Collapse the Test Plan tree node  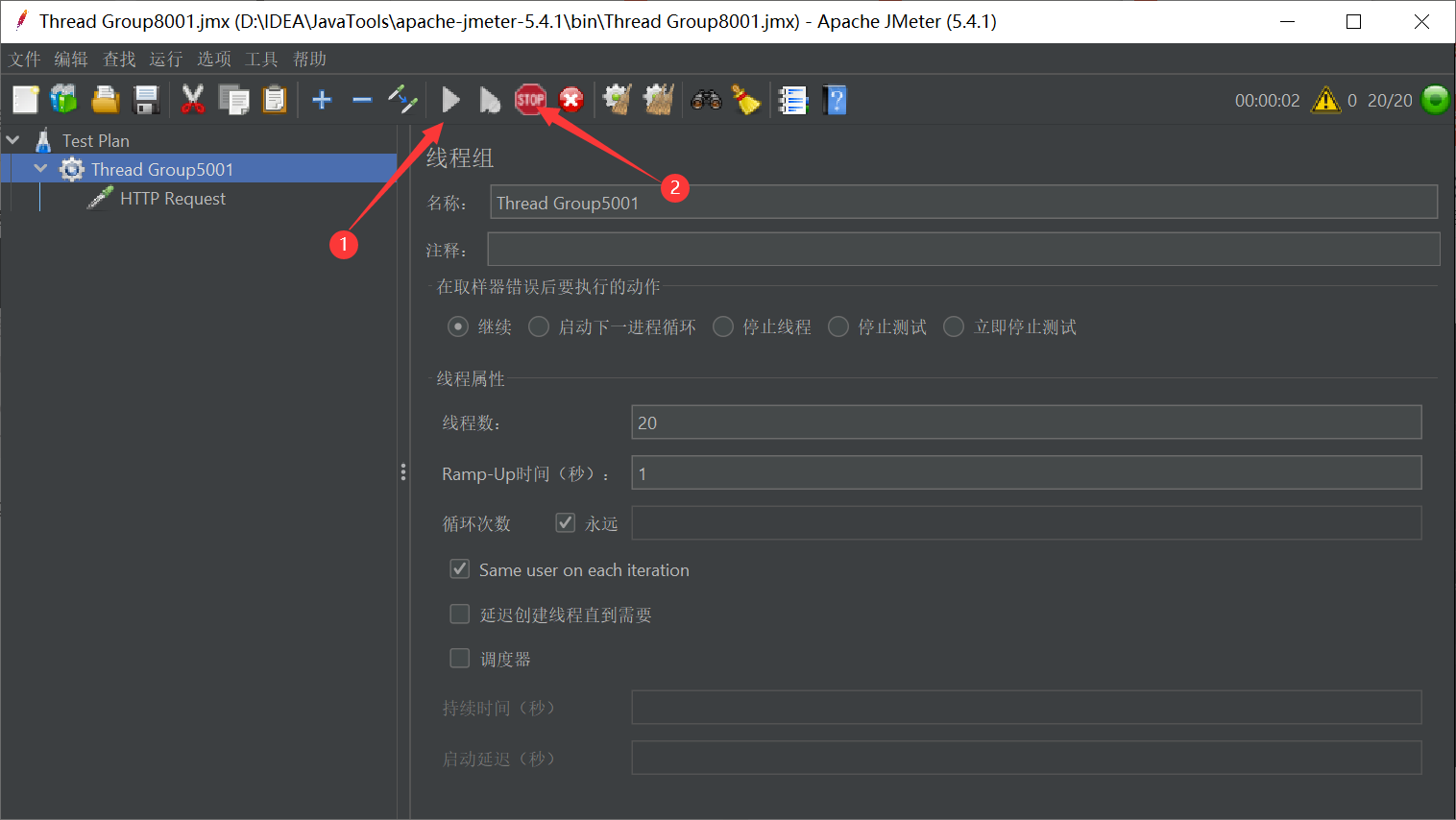[12, 139]
